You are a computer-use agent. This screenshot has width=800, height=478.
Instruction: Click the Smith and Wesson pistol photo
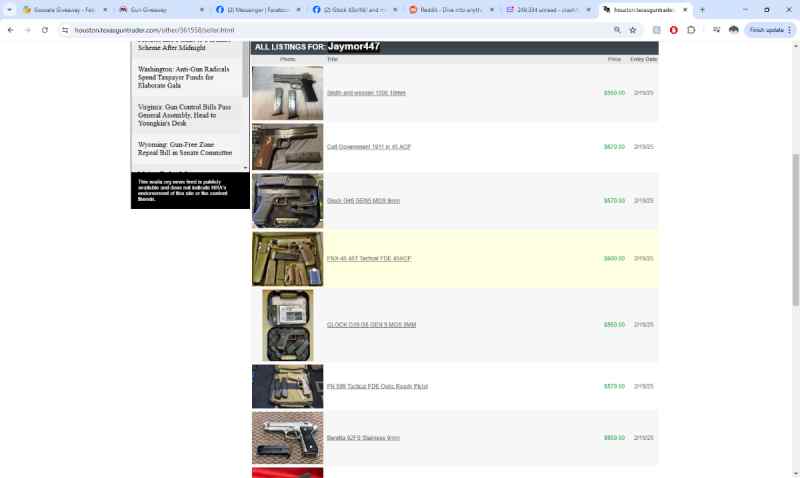287,93
